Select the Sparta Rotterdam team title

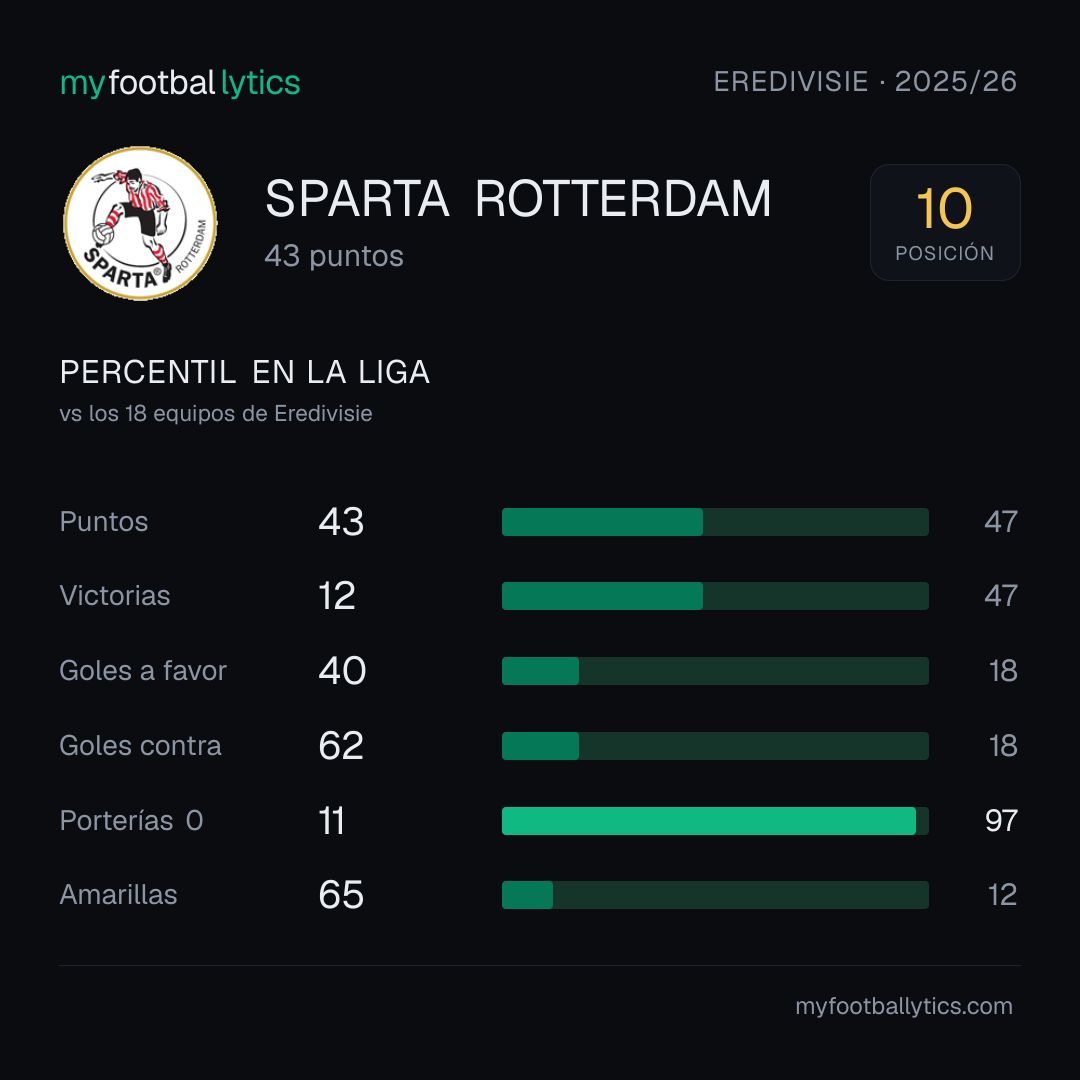point(518,199)
